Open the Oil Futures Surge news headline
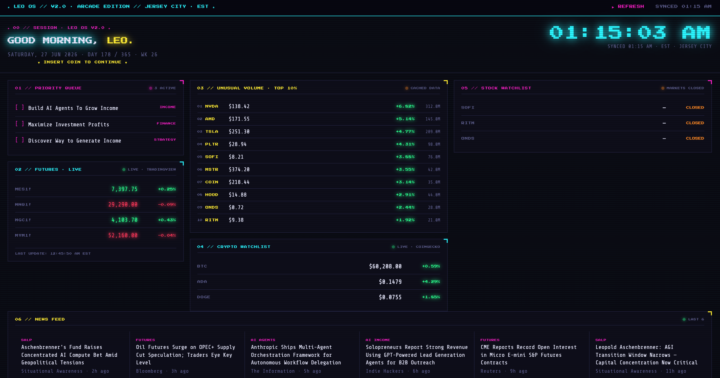Screen dimensions: 720x378 (186, 355)
